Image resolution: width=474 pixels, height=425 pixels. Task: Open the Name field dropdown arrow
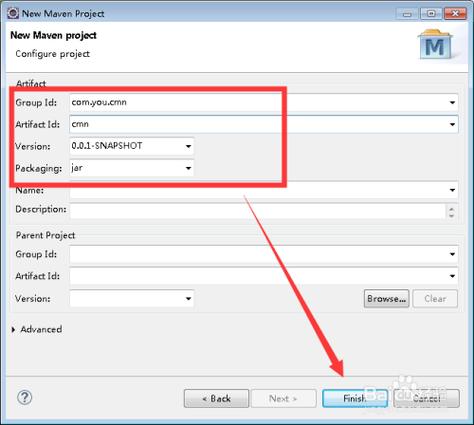452,190
